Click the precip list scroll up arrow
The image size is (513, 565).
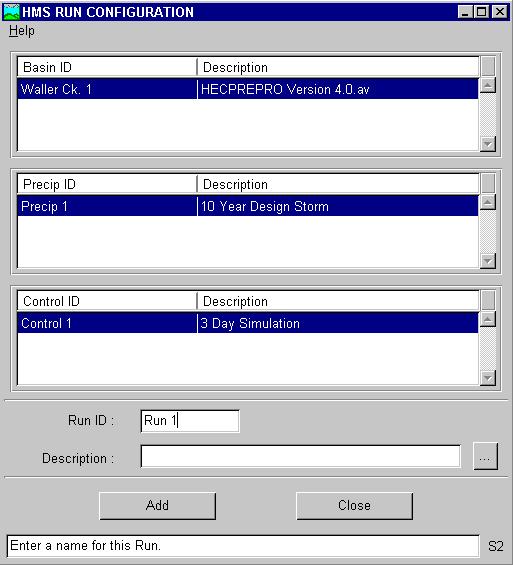click(488, 203)
